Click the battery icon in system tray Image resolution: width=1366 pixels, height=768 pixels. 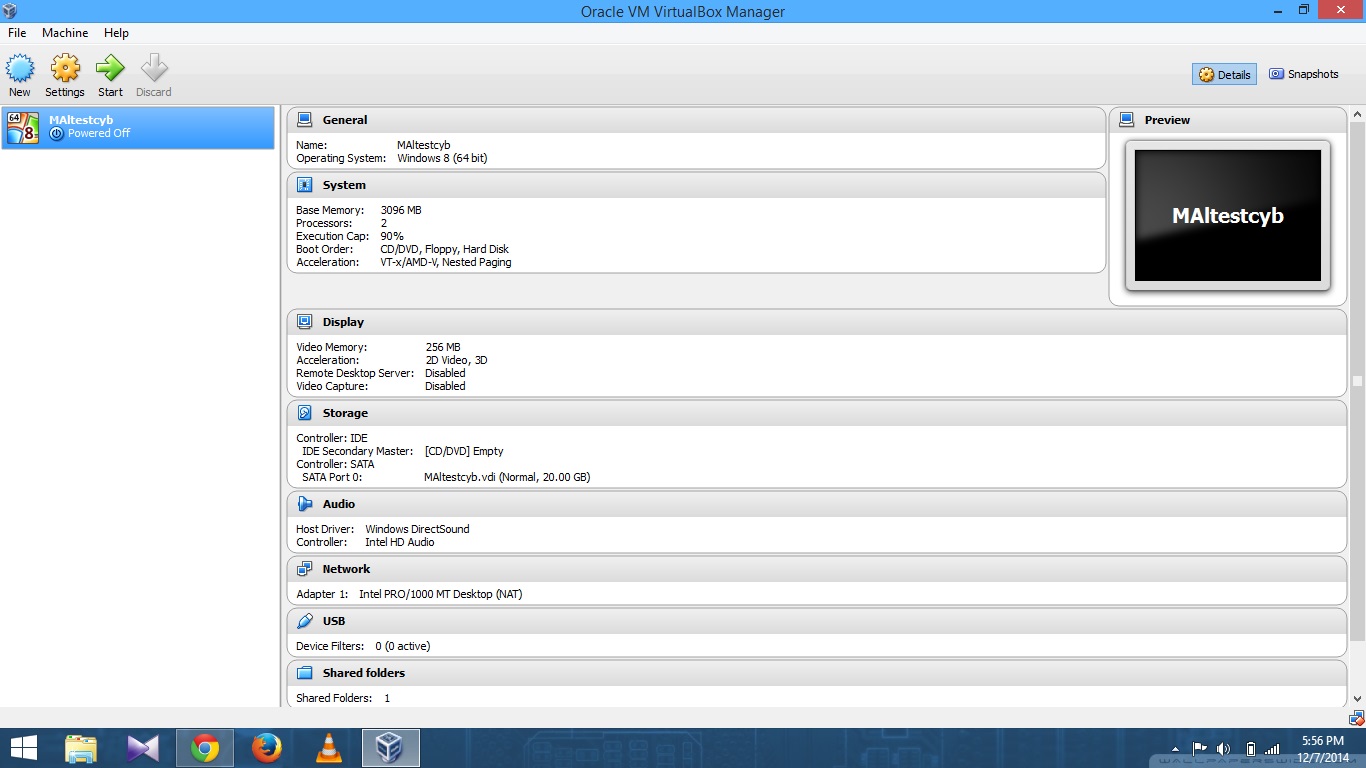pyautogui.click(x=1250, y=748)
